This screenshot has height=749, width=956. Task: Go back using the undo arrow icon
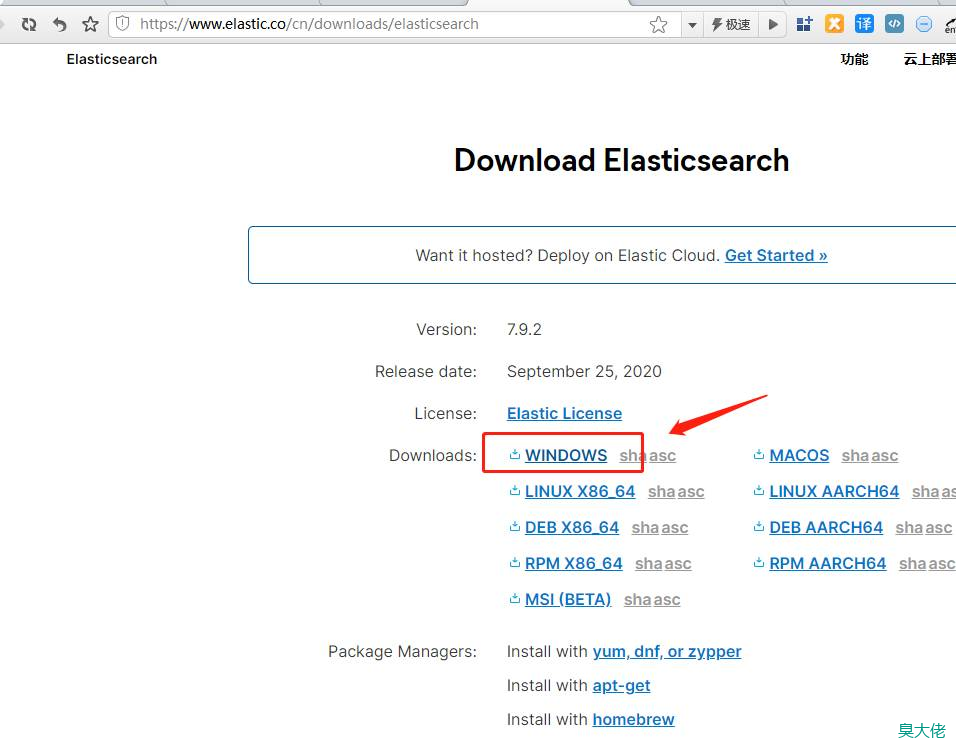click(59, 24)
